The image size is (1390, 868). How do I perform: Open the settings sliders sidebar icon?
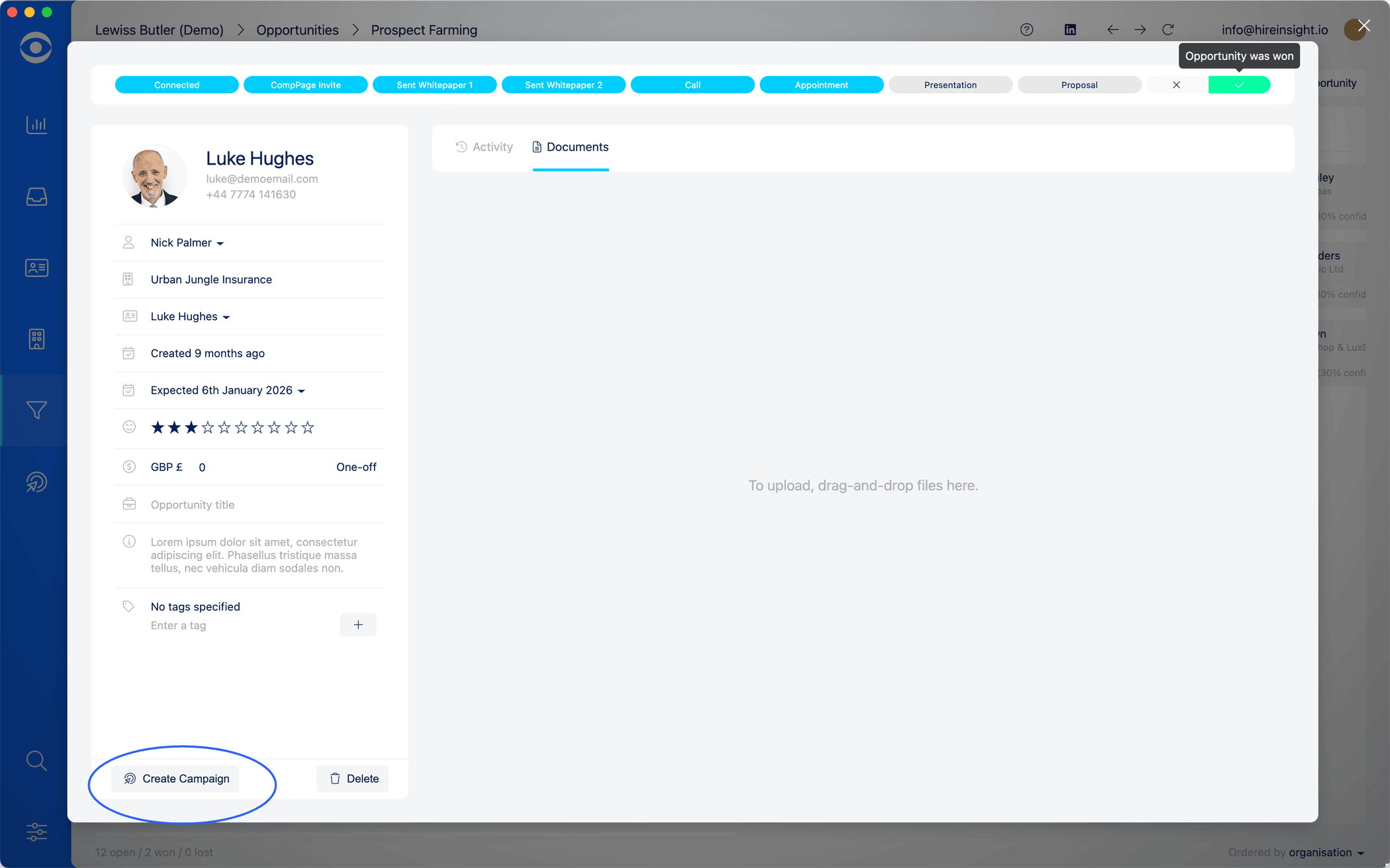36,832
